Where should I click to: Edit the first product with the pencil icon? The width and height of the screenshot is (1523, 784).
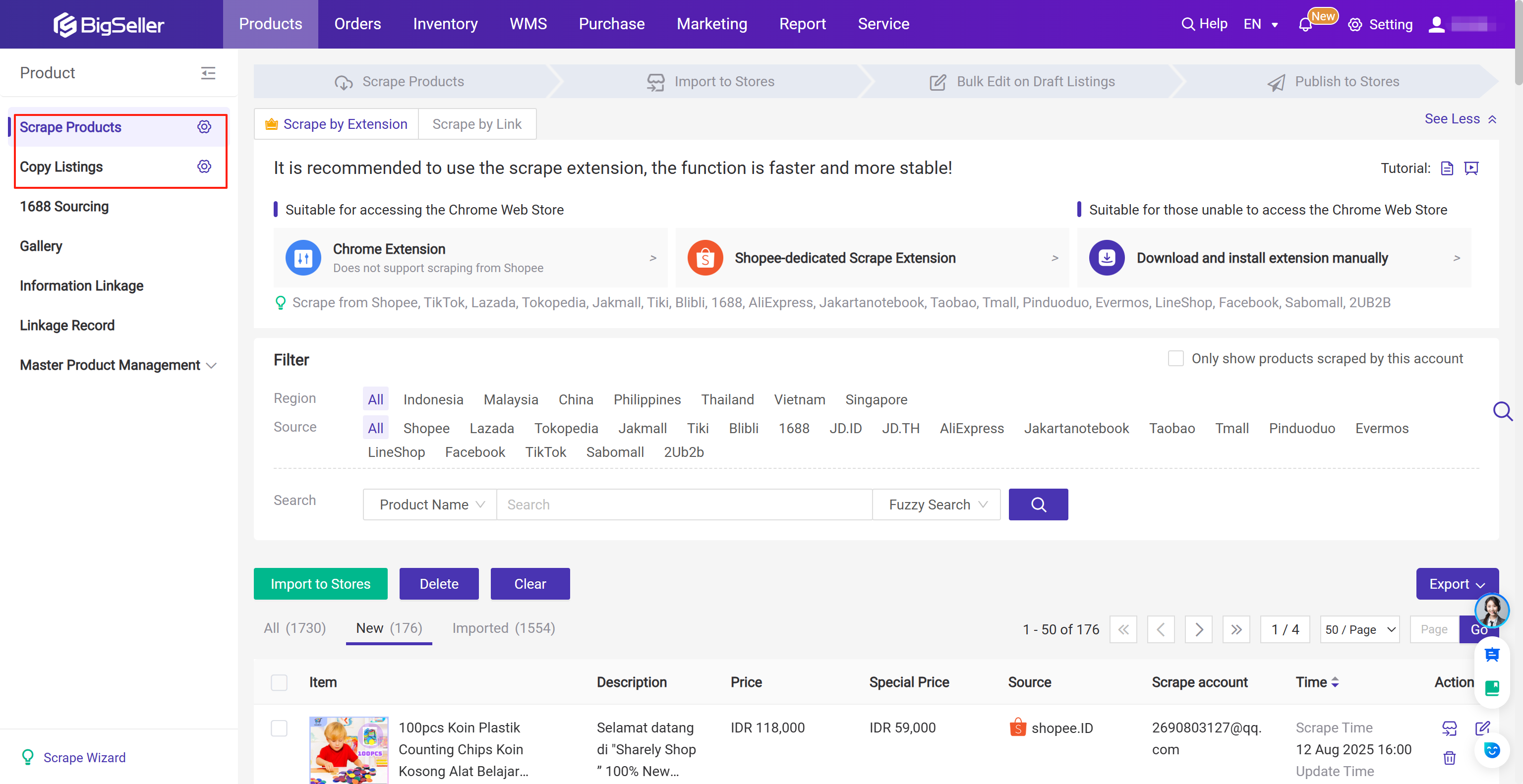[x=1483, y=728]
